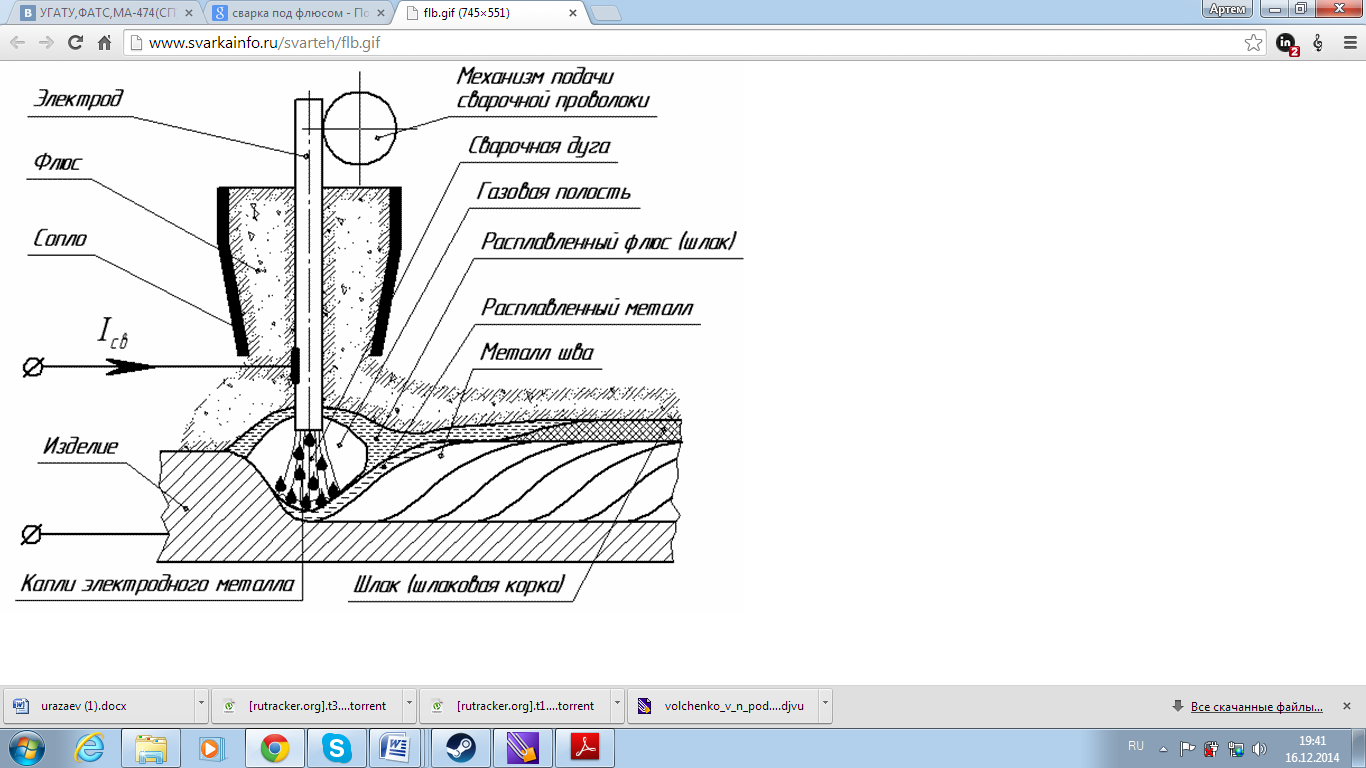Open the LinkedIn extension with badge 2
The height and width of the screenshot is (768, 1366).
1287,44
